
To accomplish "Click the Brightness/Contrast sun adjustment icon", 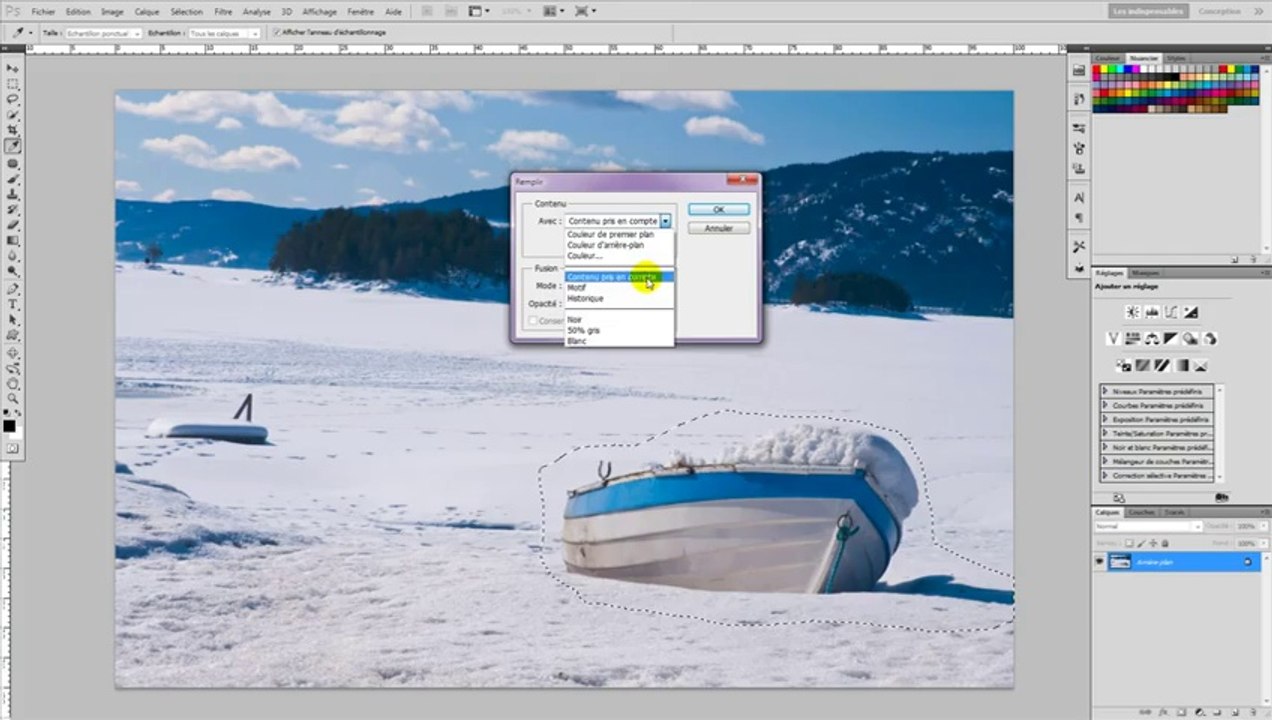I will coord(1132,312).
